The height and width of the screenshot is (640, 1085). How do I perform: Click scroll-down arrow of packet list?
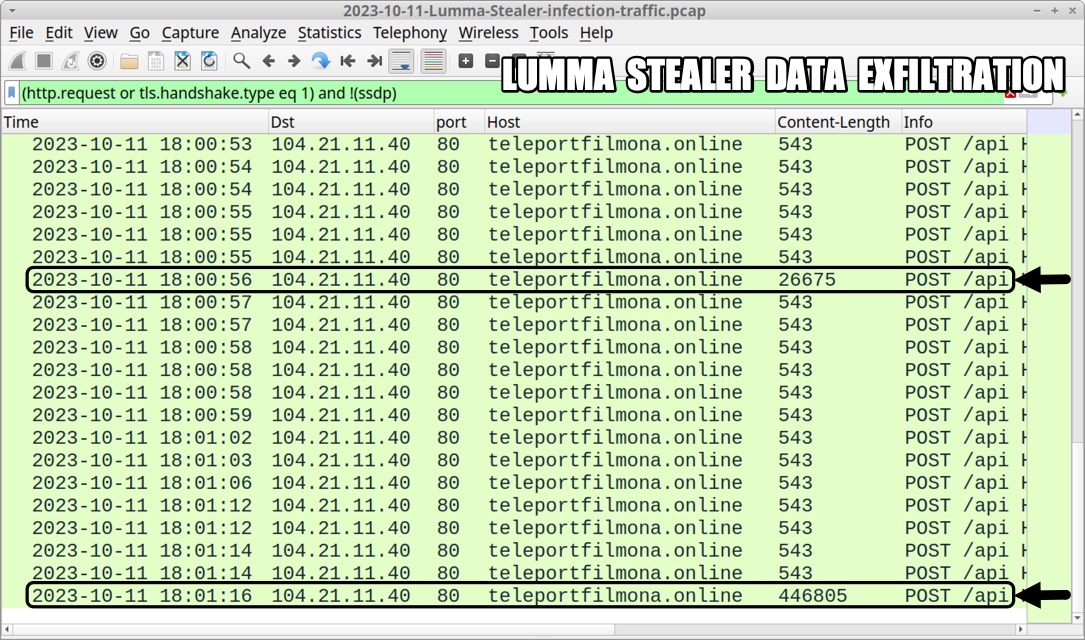point(1078,618)
